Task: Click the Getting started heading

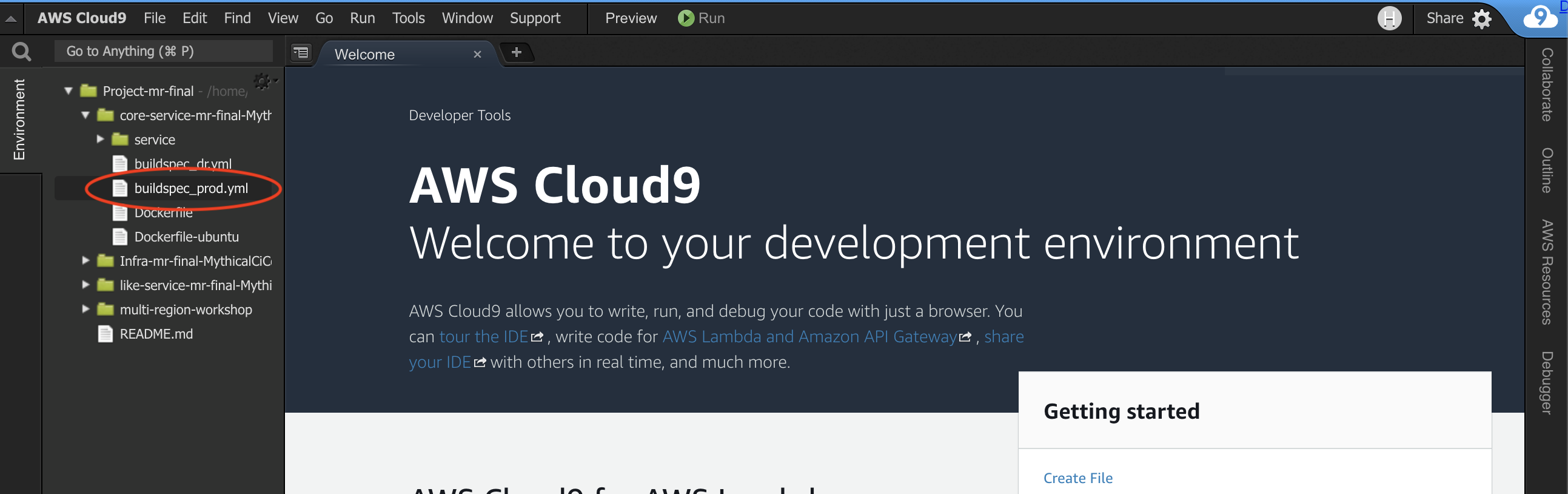Action: (1121, 411)
